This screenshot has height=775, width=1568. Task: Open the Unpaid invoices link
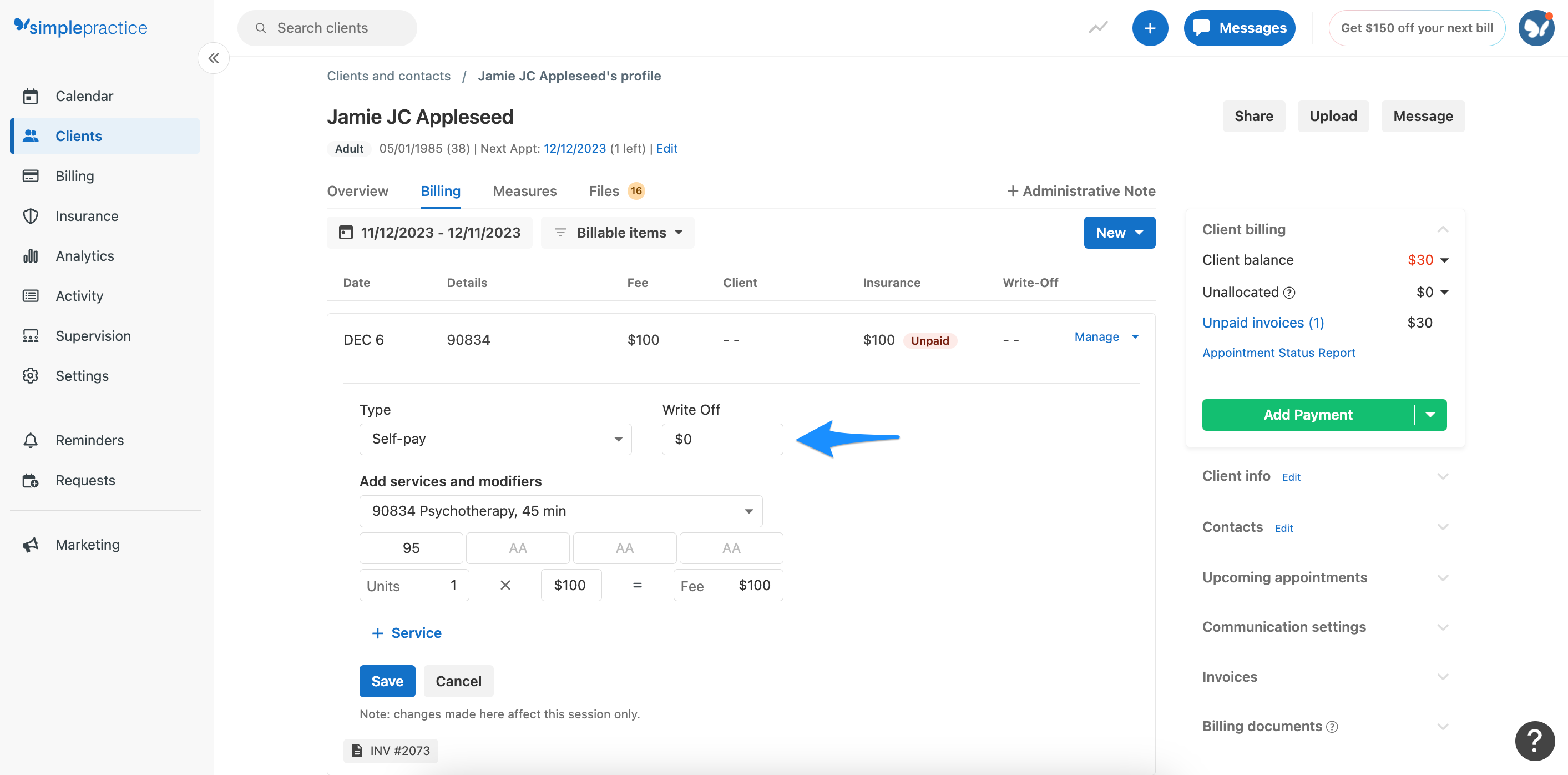[x=1263, y=322]
